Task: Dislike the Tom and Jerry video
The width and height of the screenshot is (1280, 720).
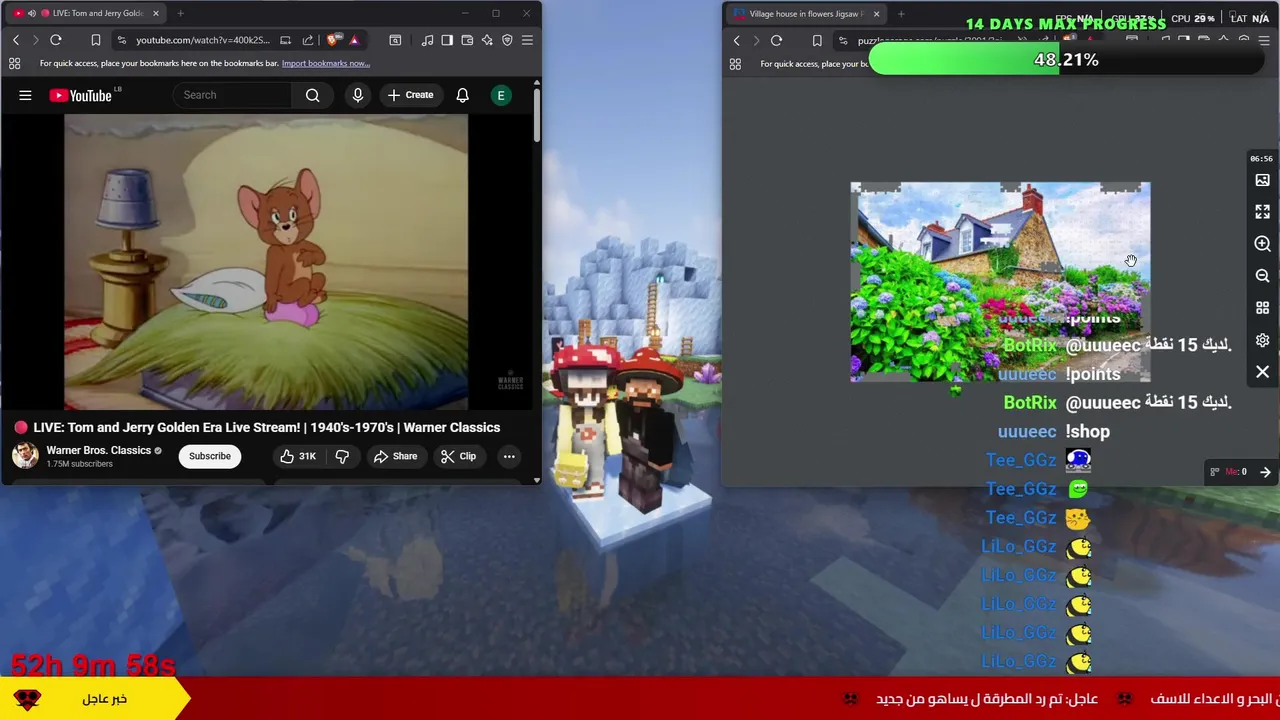Action: pos(342,456)
